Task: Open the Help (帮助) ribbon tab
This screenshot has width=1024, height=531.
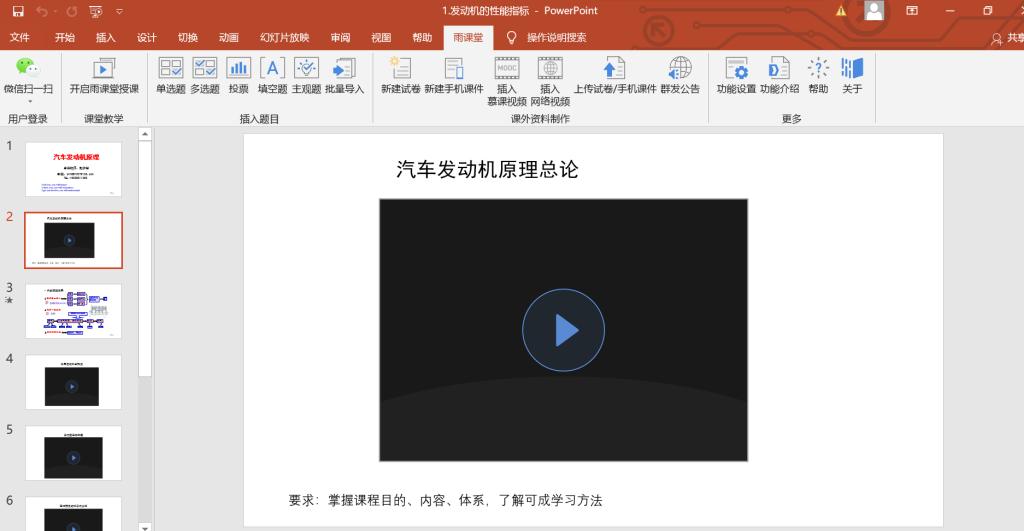Action: pyautogui.click(x=422, y=37)
